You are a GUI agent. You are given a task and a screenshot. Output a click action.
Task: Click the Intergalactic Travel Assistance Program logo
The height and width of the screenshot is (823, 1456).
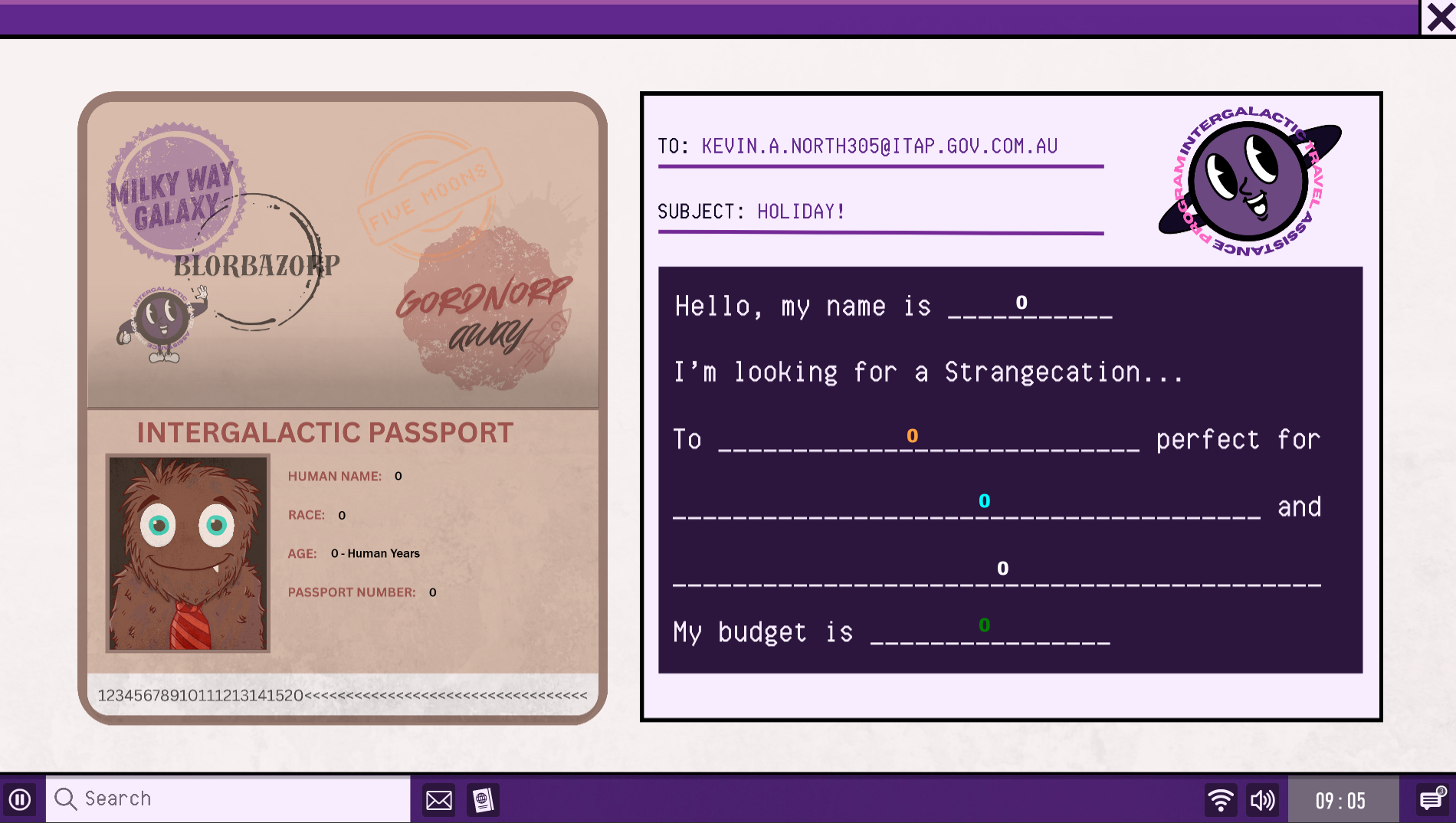[1250, 182]
